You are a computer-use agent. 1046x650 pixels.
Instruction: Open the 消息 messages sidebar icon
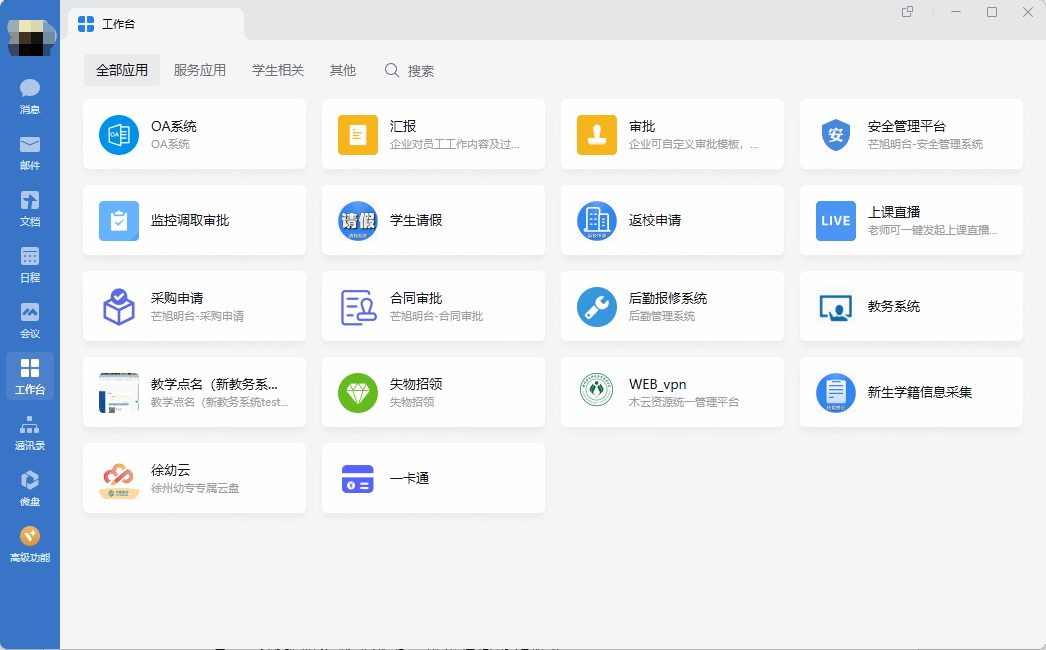30,96
